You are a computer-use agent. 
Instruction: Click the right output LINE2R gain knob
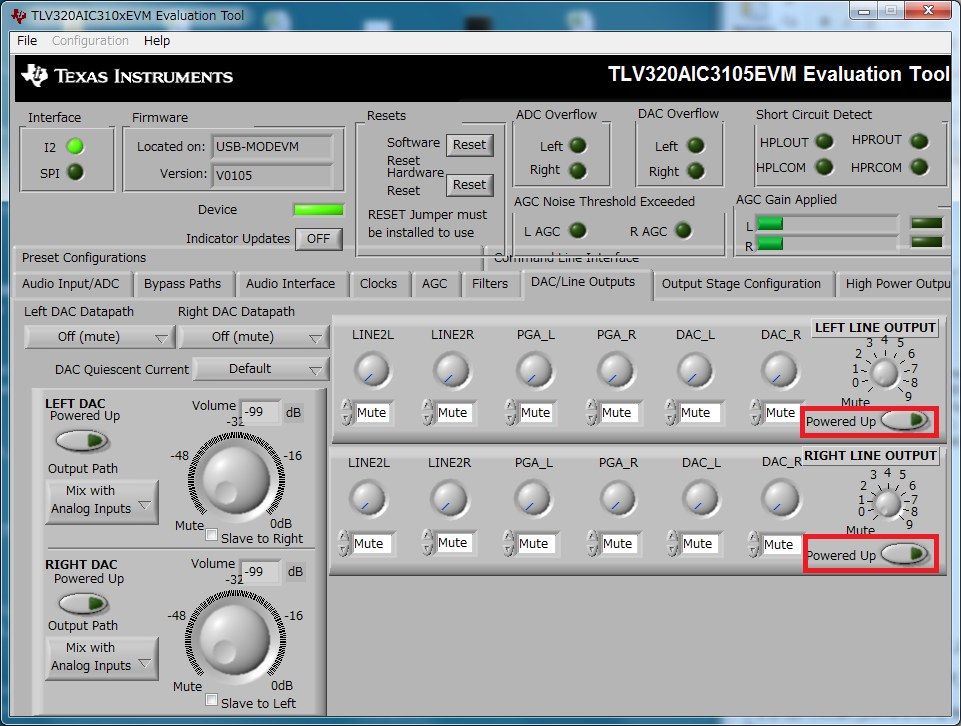448,498
